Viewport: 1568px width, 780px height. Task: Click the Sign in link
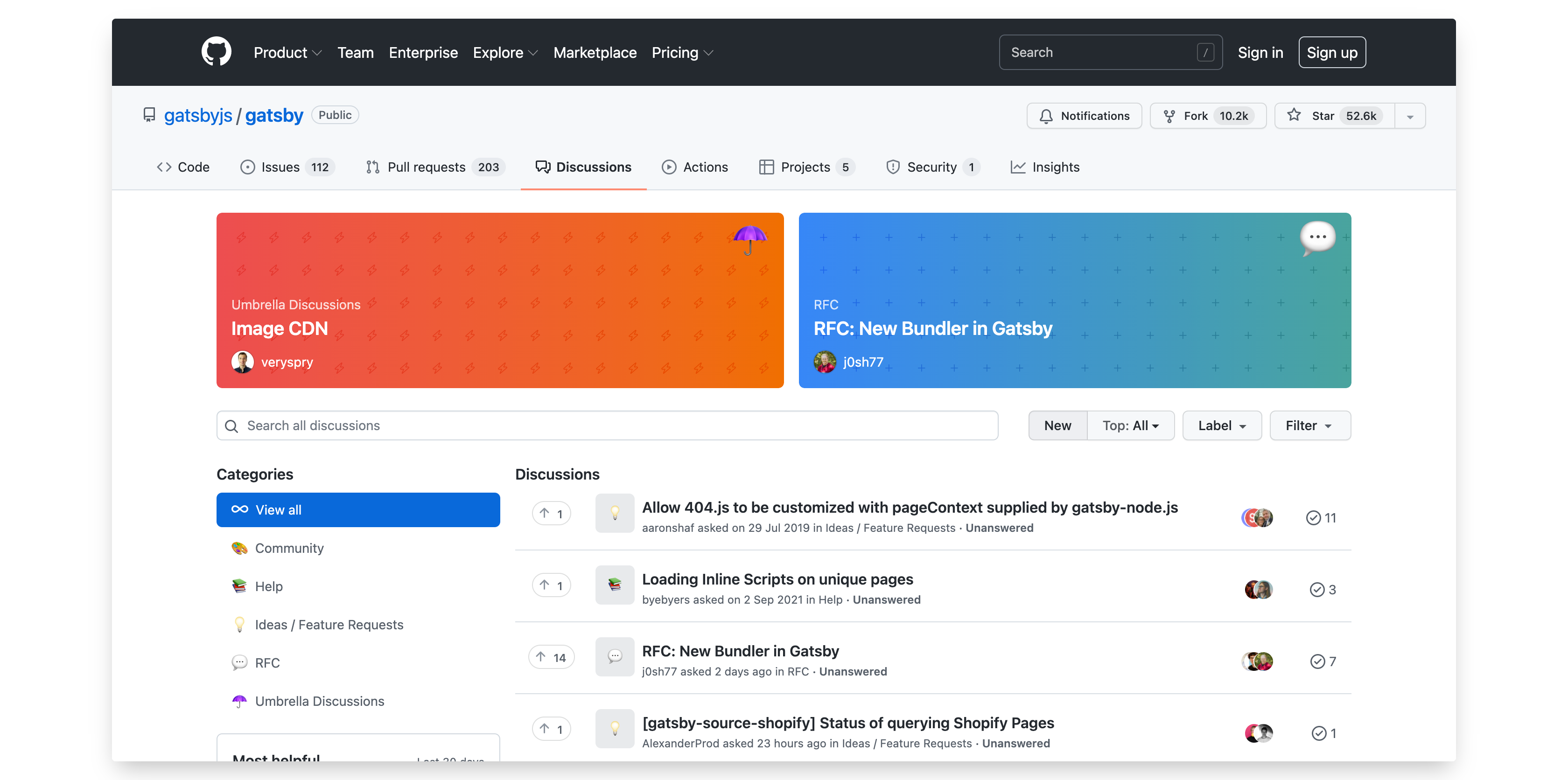[1260, 52]
